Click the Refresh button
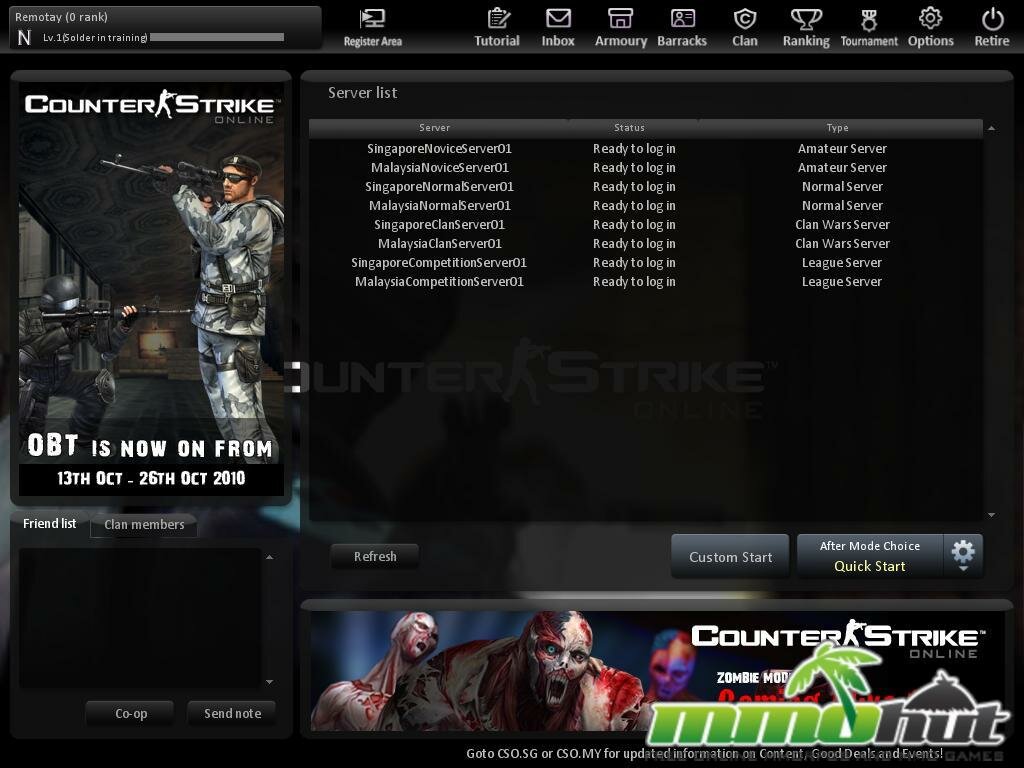This screenshot has width=1024, height=768. click(x=375, y=556)
